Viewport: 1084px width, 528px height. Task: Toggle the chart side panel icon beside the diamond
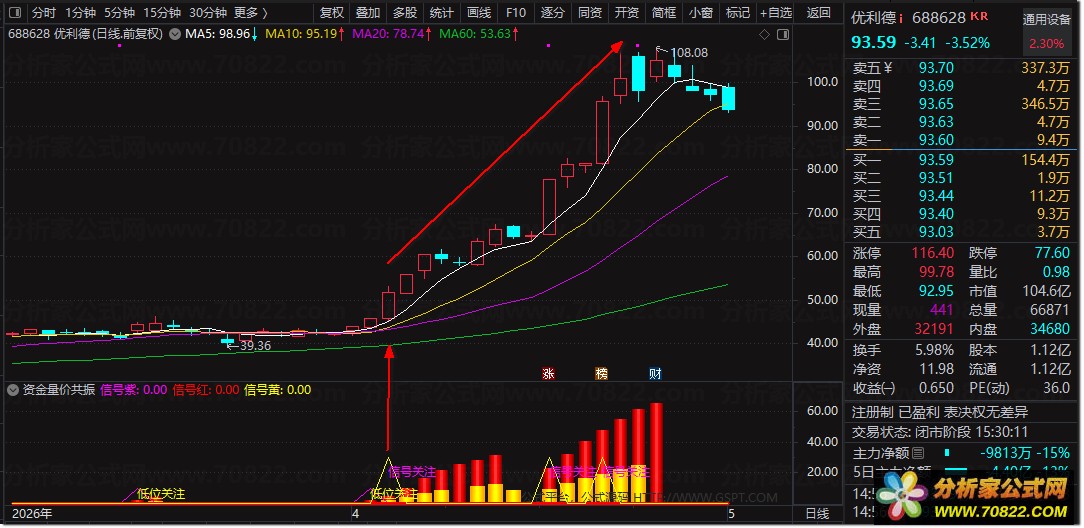(x=783, y=35)
